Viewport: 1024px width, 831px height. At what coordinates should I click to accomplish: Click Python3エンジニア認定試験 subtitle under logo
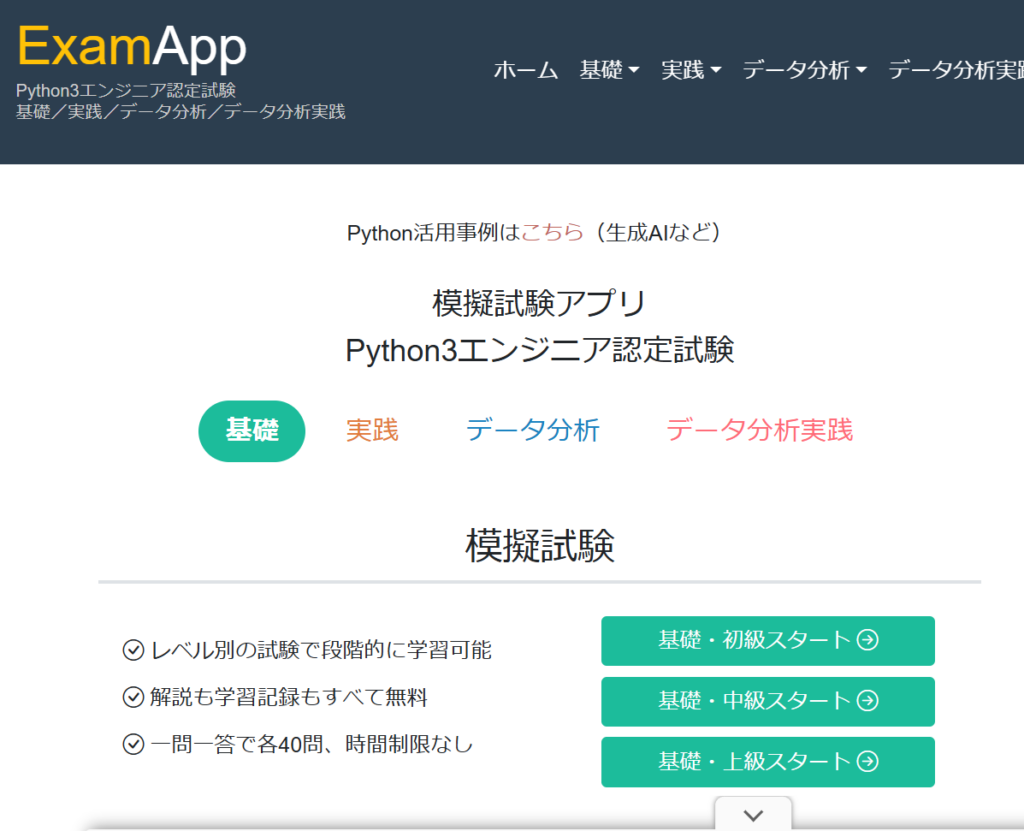pos(126,91)
